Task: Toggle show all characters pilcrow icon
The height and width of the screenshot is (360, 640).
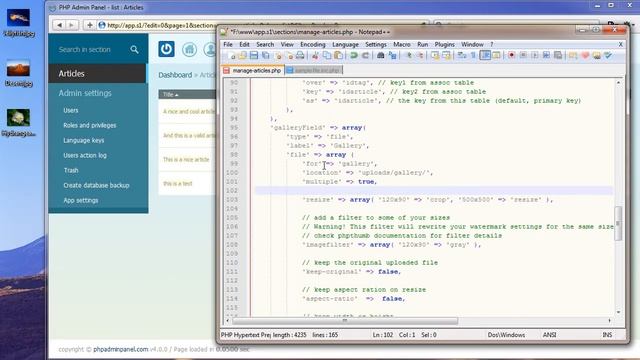Action: click(x=473, y=56)
